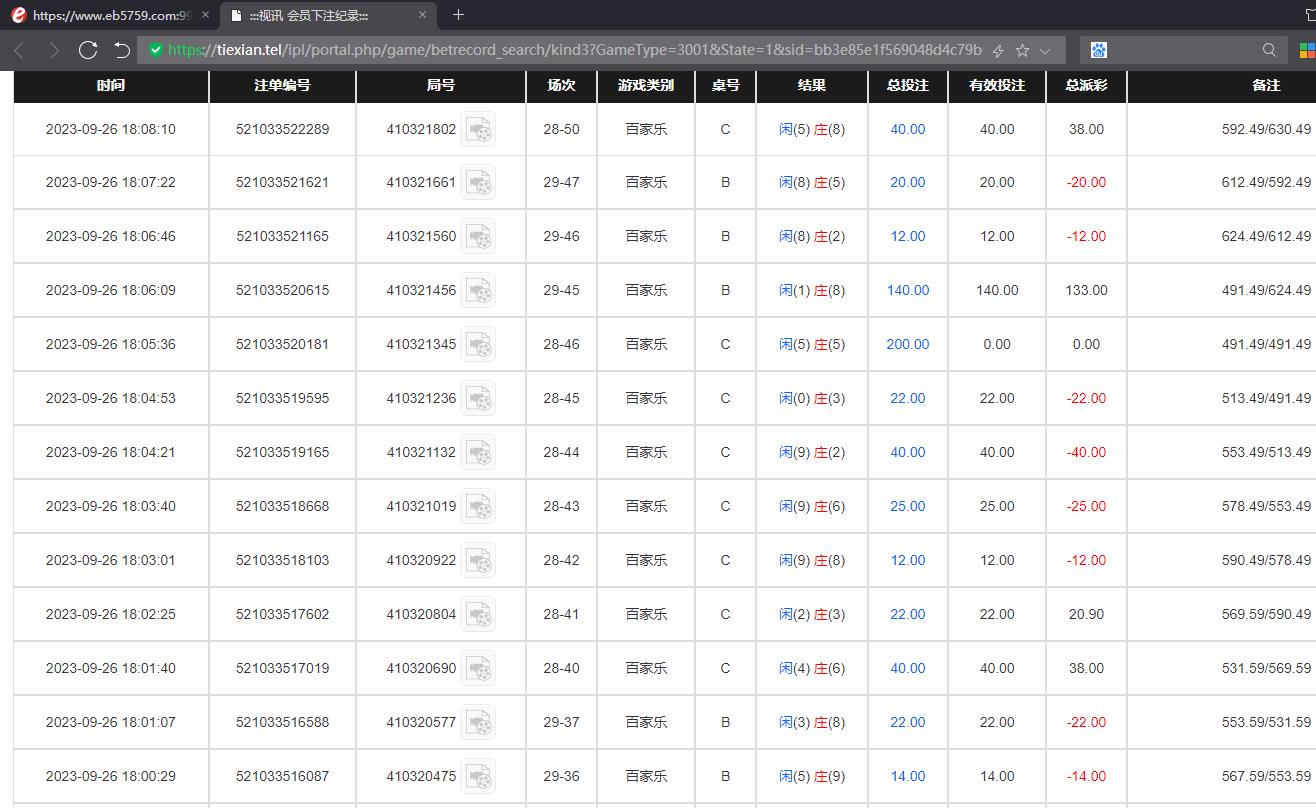Click the 200.00 total bet link
This screenshot has height=808, width=1316.
pos(907,344)
